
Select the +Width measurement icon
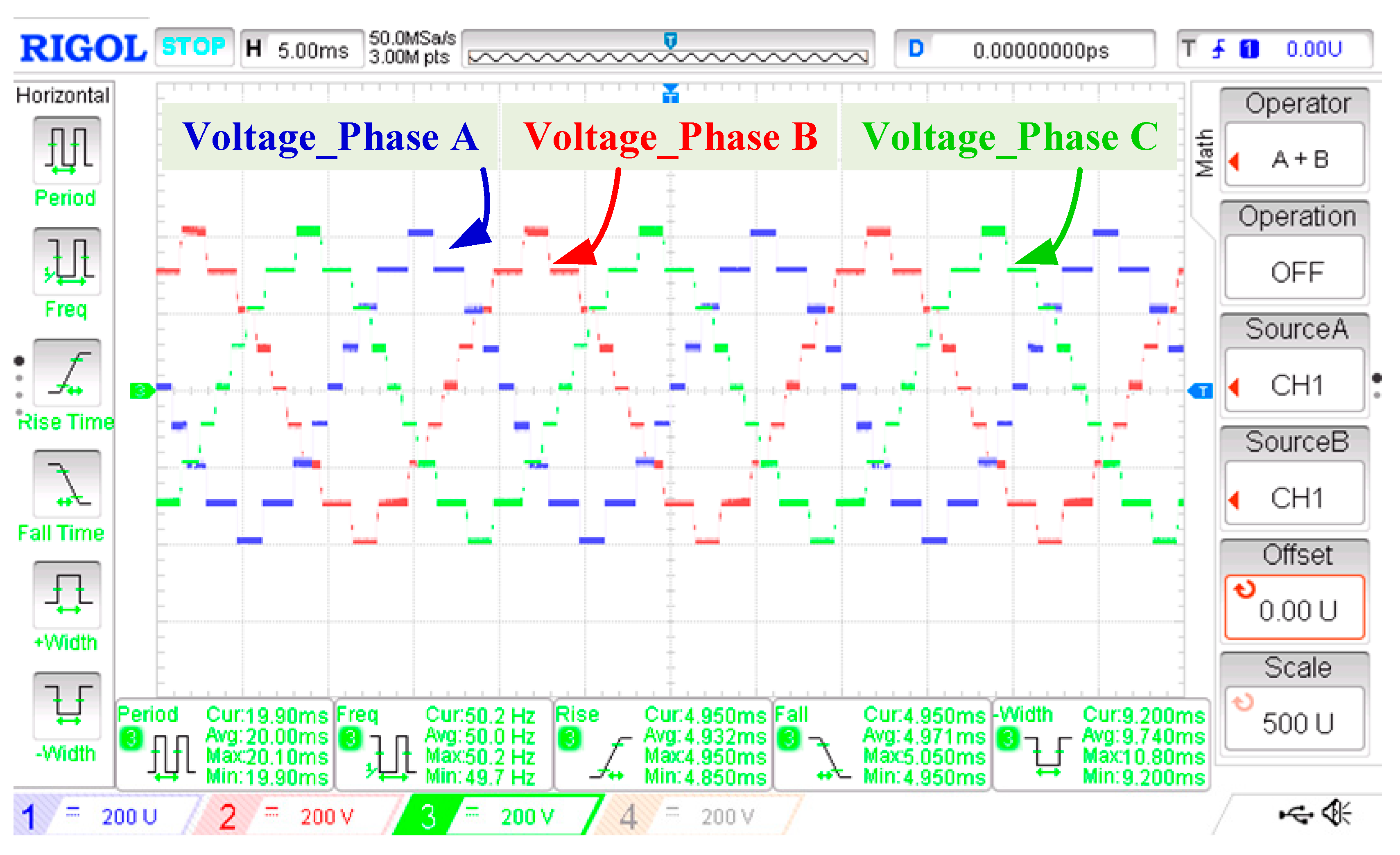(x=66, y=595)
